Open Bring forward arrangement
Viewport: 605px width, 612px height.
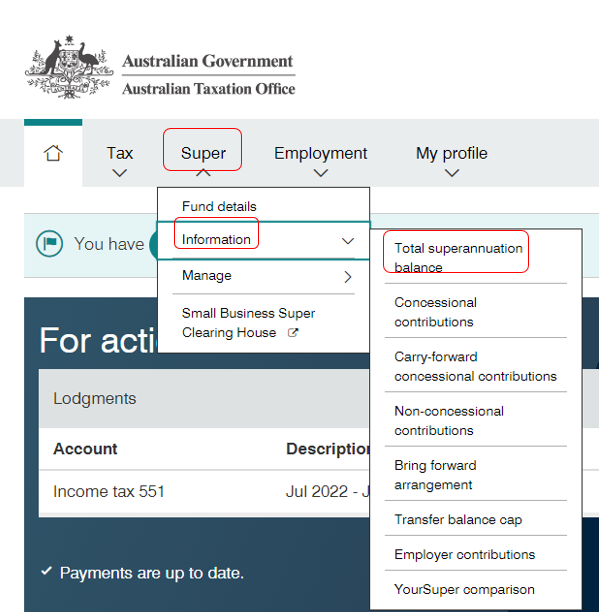tap(435, 475)
